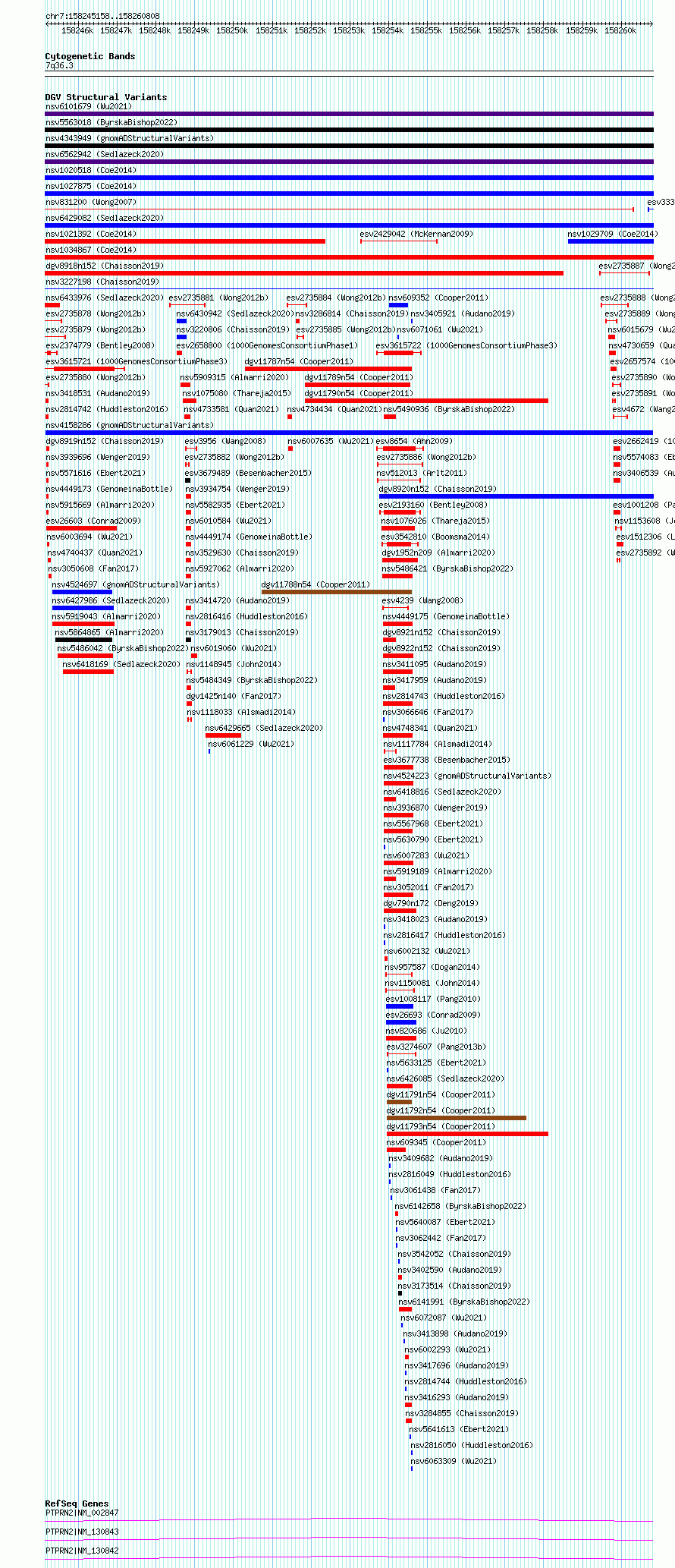
Task: Click ruler position 158260k
Action: pyautogui.click(x=620, y=31)
